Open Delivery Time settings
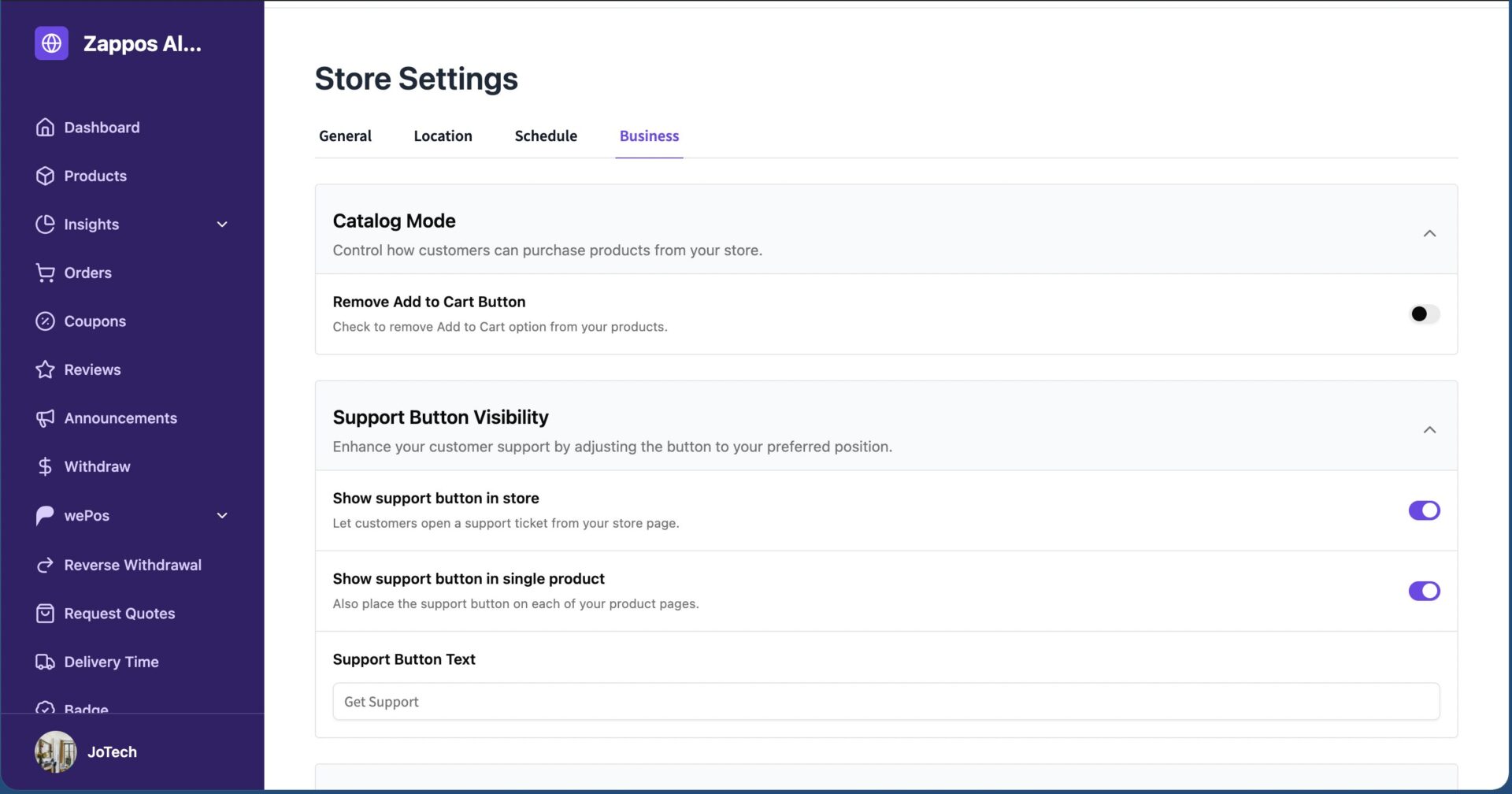 (x=111, y=662)
